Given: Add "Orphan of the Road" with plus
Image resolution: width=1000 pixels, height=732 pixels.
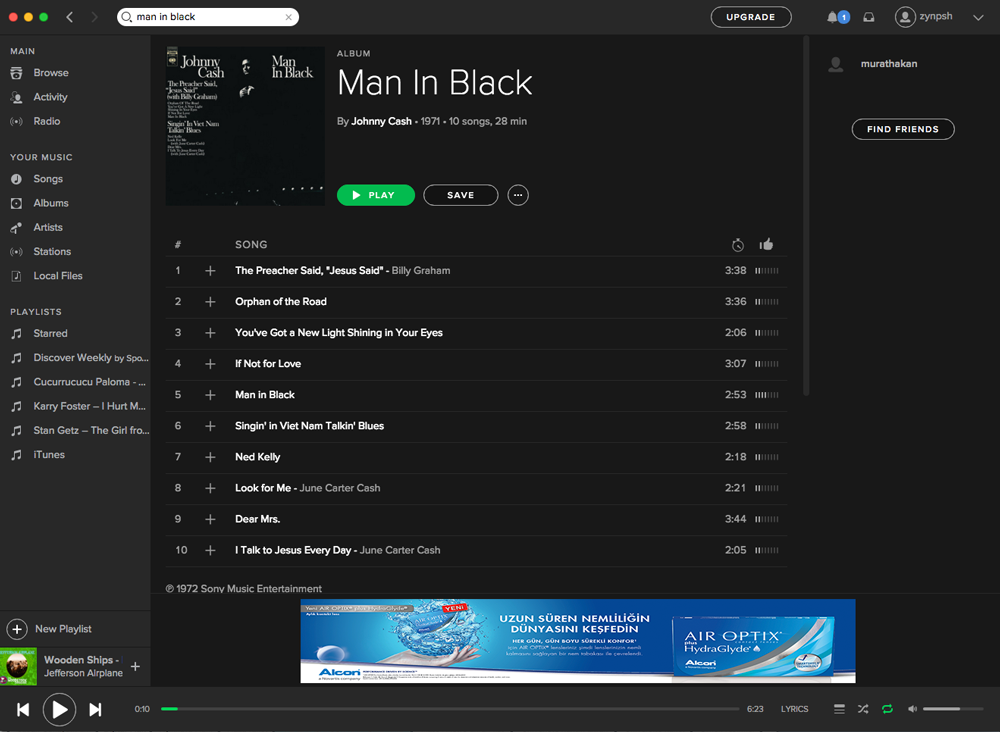Looking at the screenshot, I should click(x=210, y=302).
